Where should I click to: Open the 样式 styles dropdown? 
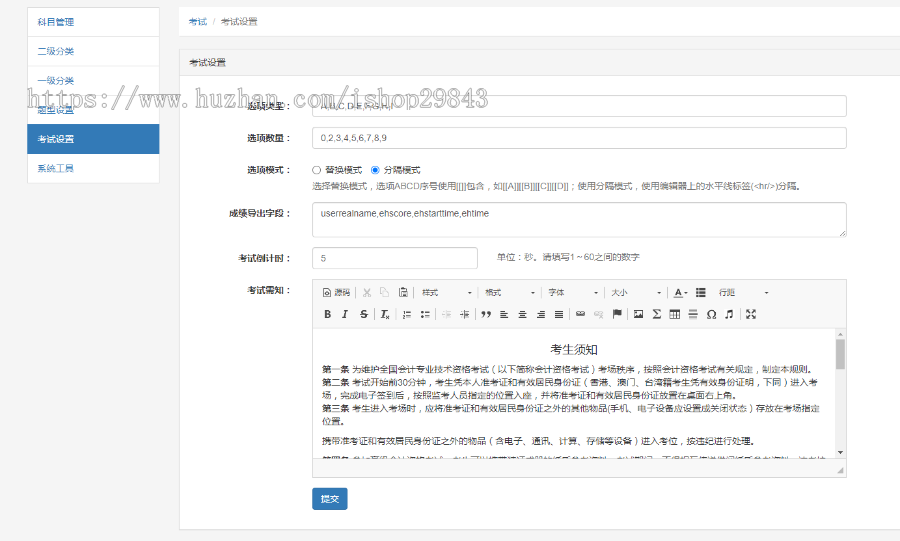446,292
